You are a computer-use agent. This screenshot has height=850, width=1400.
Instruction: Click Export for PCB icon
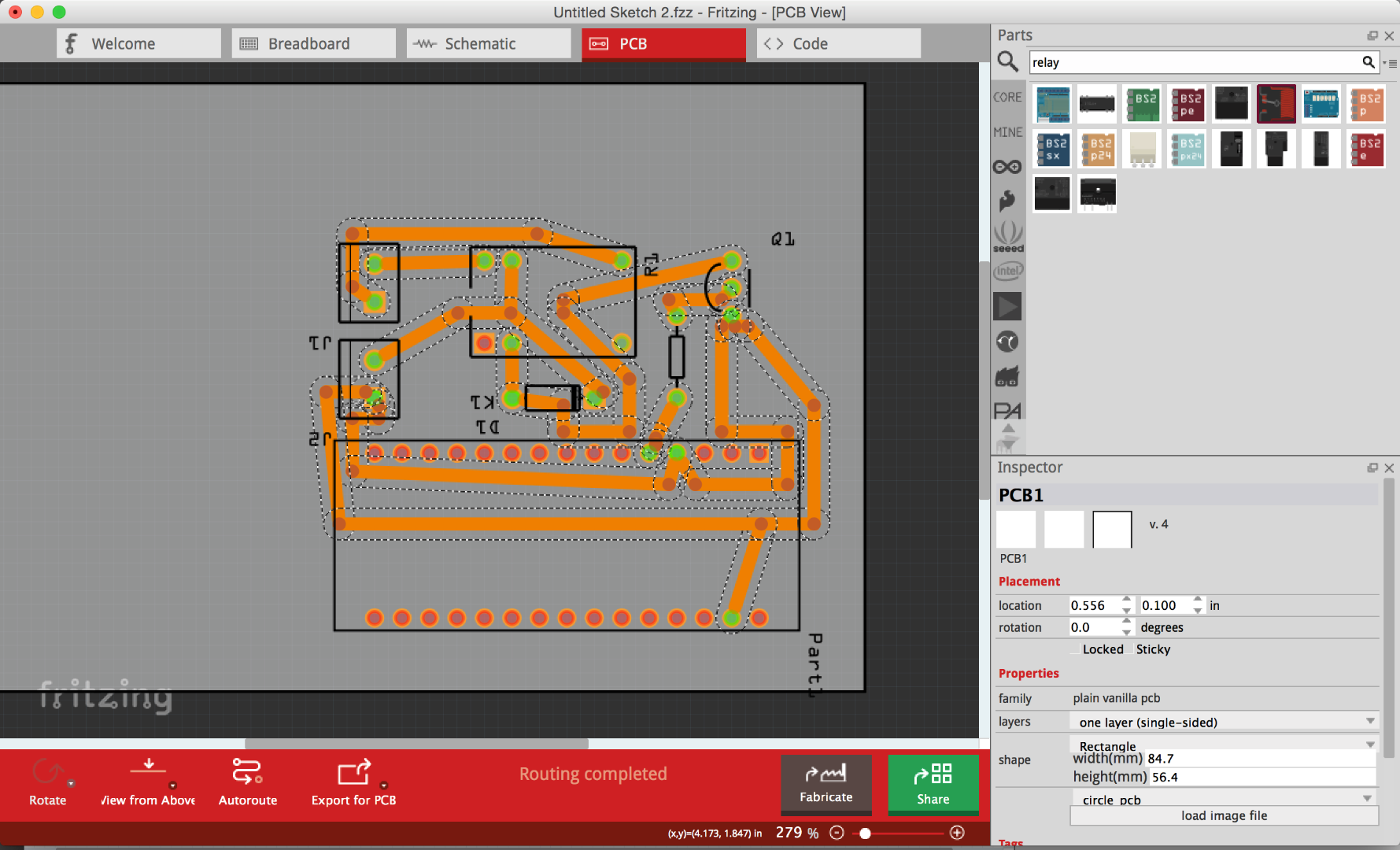coord(353,772)
